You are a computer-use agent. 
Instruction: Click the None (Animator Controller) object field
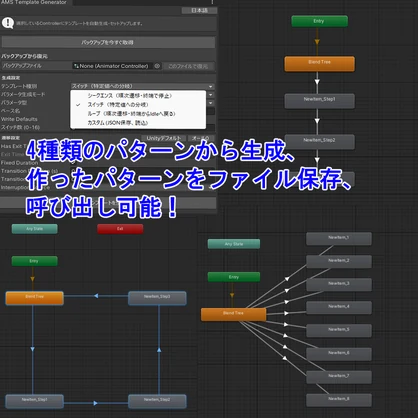coord(113,66)
